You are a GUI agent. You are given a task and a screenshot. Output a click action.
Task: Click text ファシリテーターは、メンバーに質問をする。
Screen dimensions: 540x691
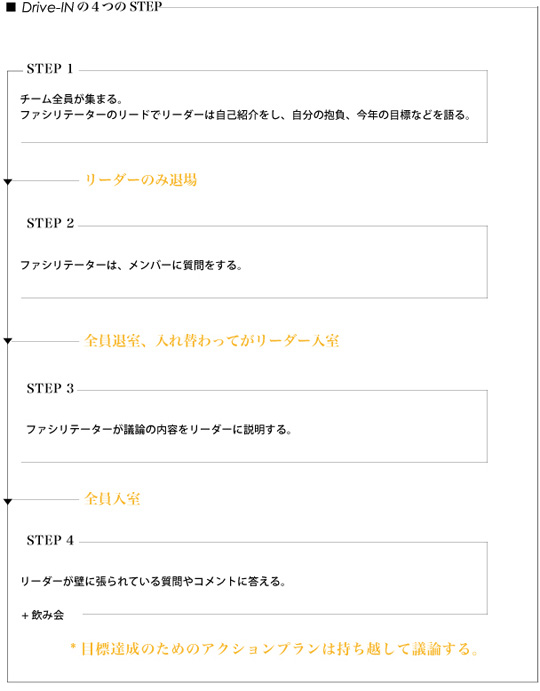(131, 265)
